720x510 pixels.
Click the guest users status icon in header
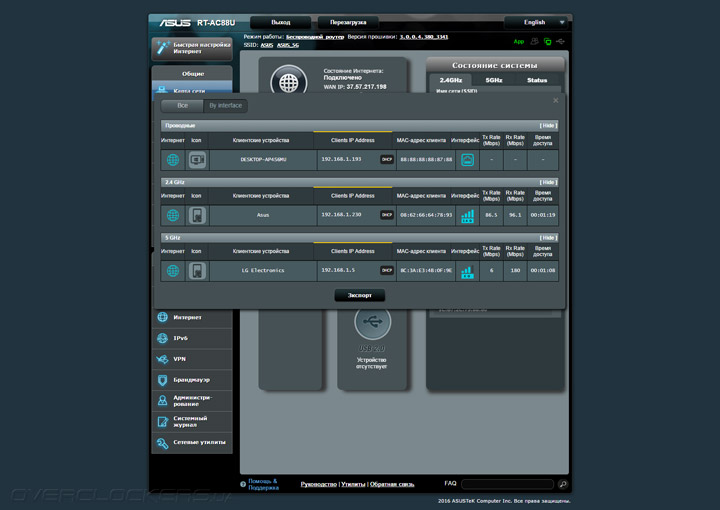tap(534, 41)
